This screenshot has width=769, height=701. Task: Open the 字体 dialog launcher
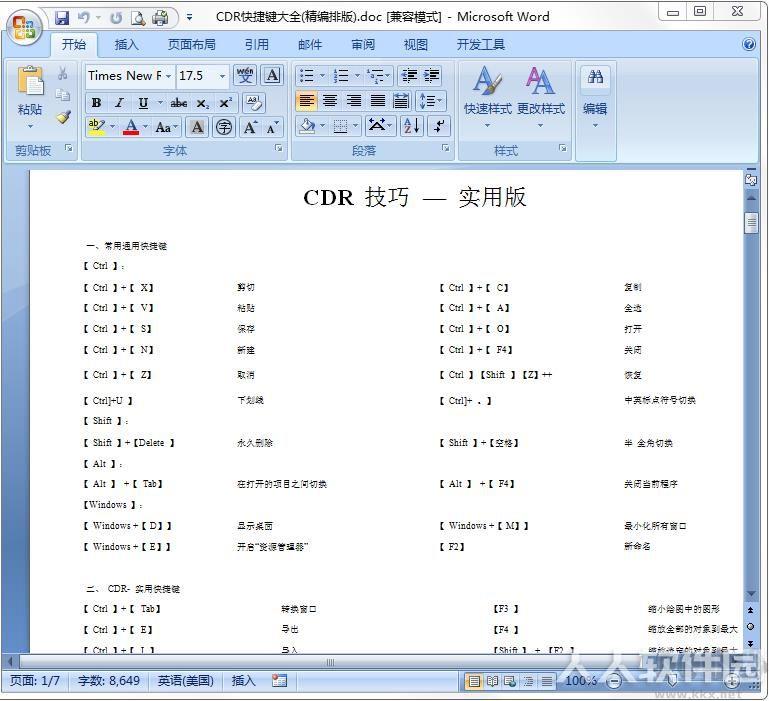[278, 148]
